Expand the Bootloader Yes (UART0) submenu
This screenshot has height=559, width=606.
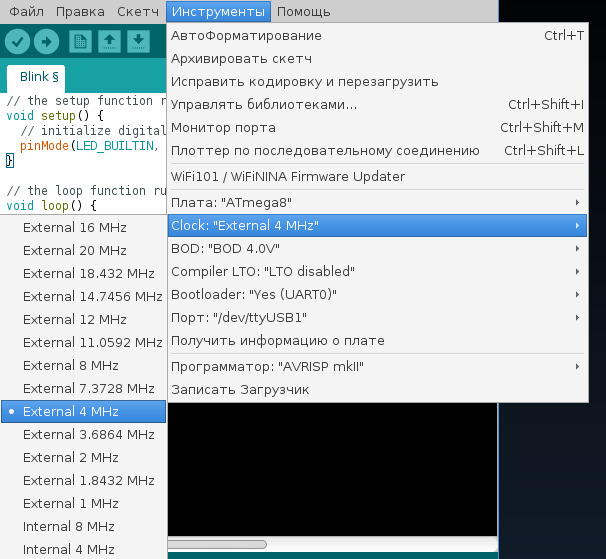[376, 294]
